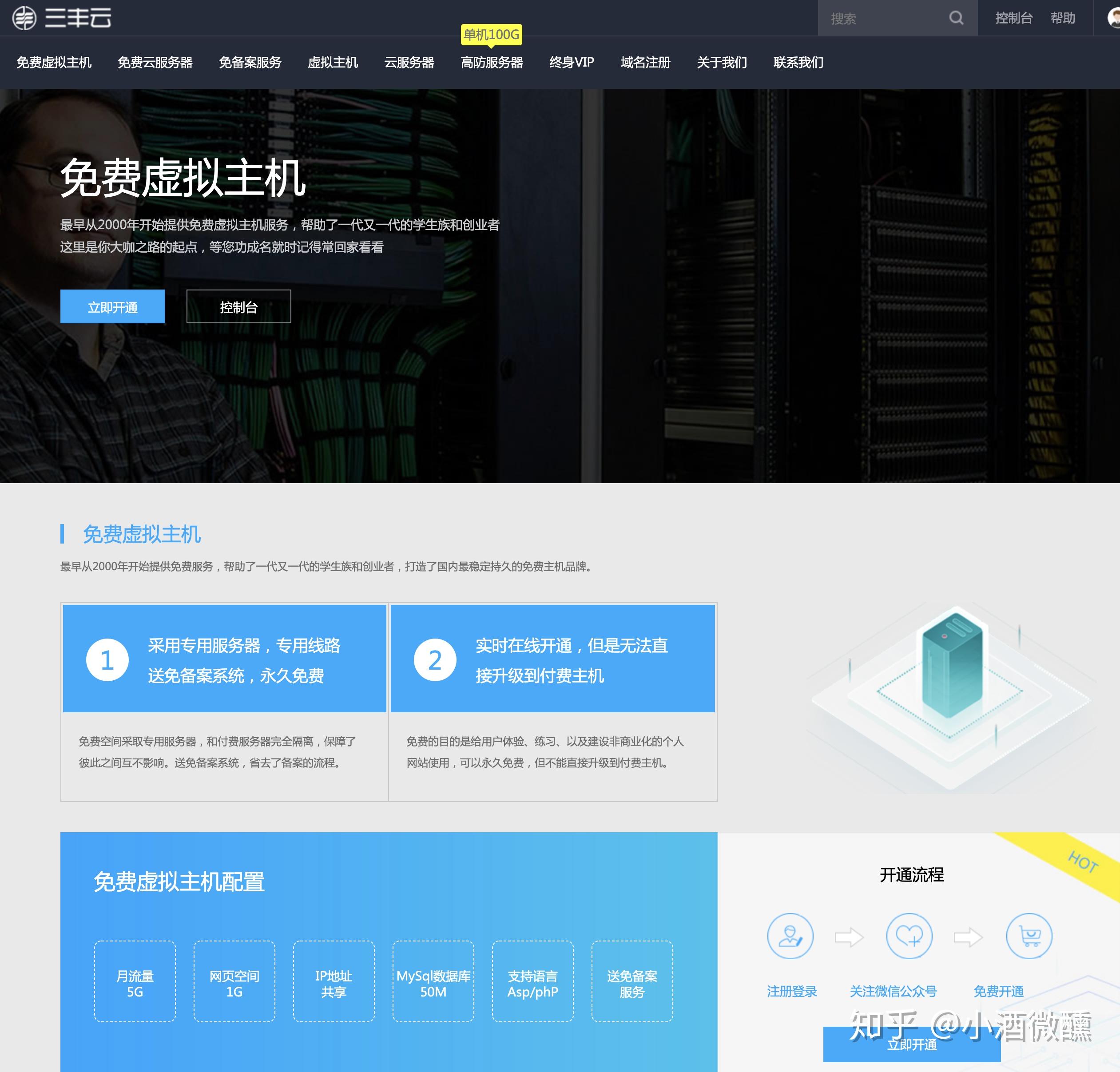Click 控制台 link in top bar
1120x1072 pixels.
click(x=1014, y=18)
